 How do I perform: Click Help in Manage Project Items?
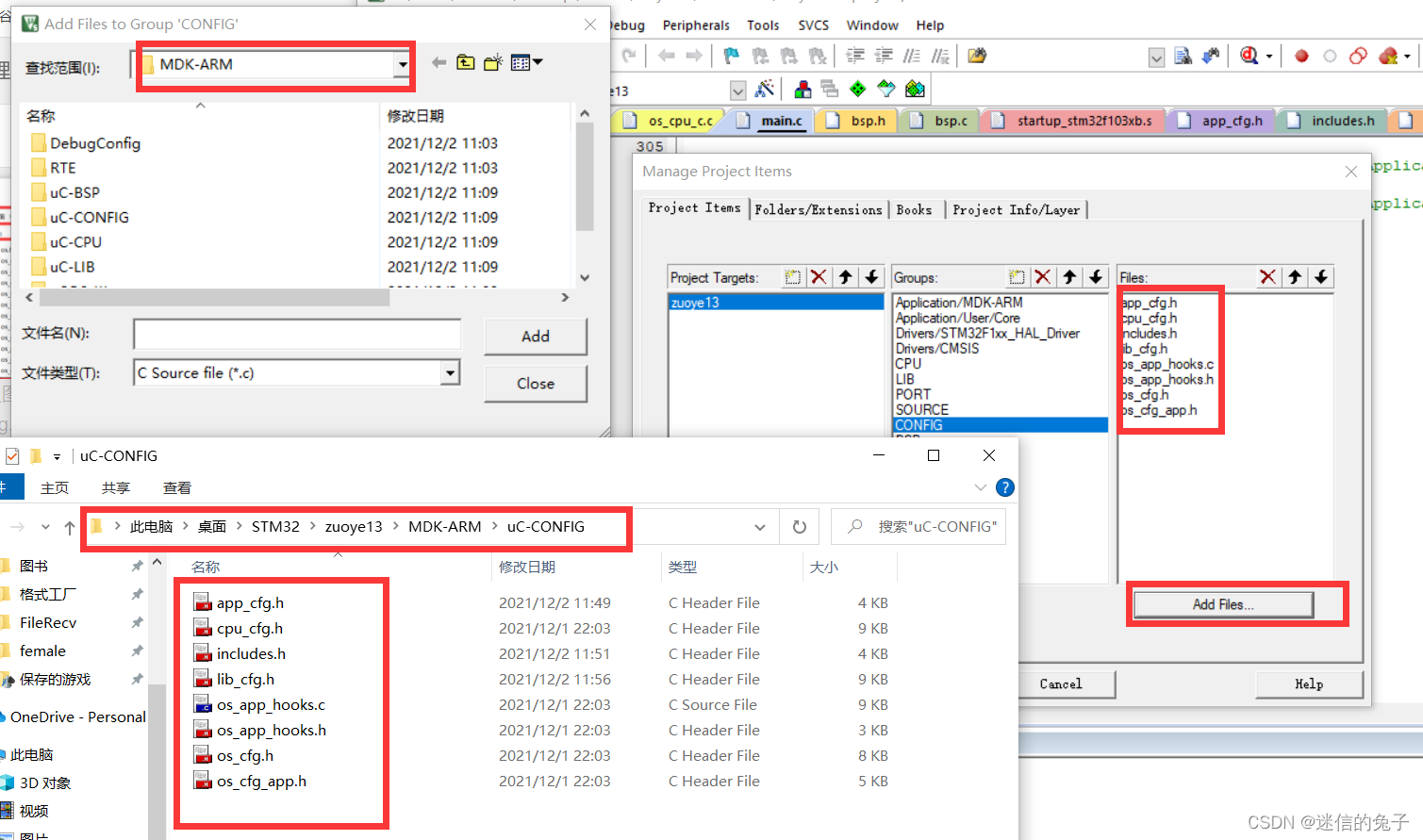[x=1309, y=684]
